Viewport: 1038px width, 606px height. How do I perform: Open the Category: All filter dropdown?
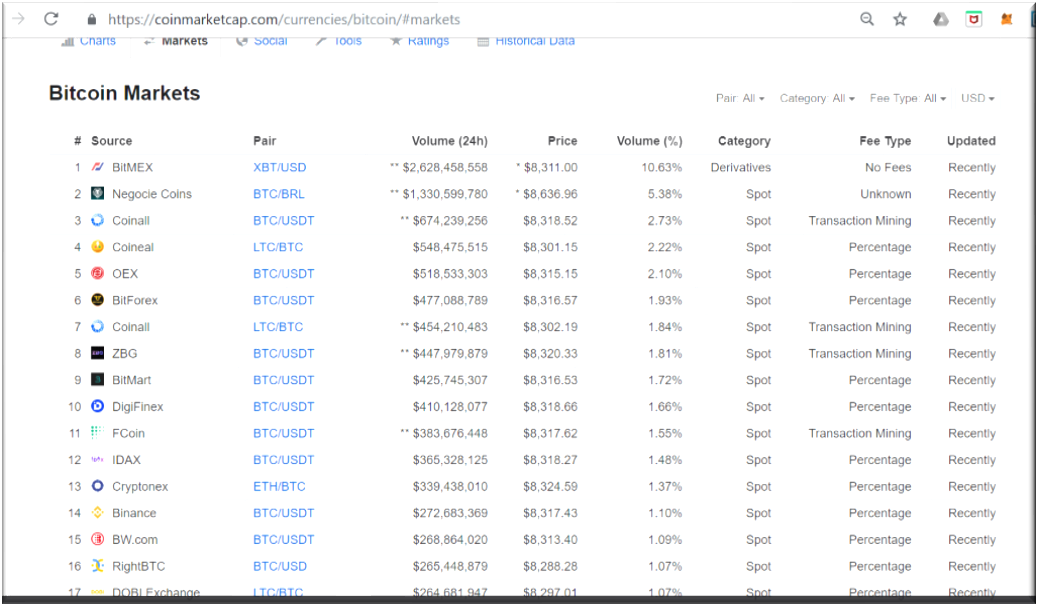pyautogui.click(x=817, y=98)
